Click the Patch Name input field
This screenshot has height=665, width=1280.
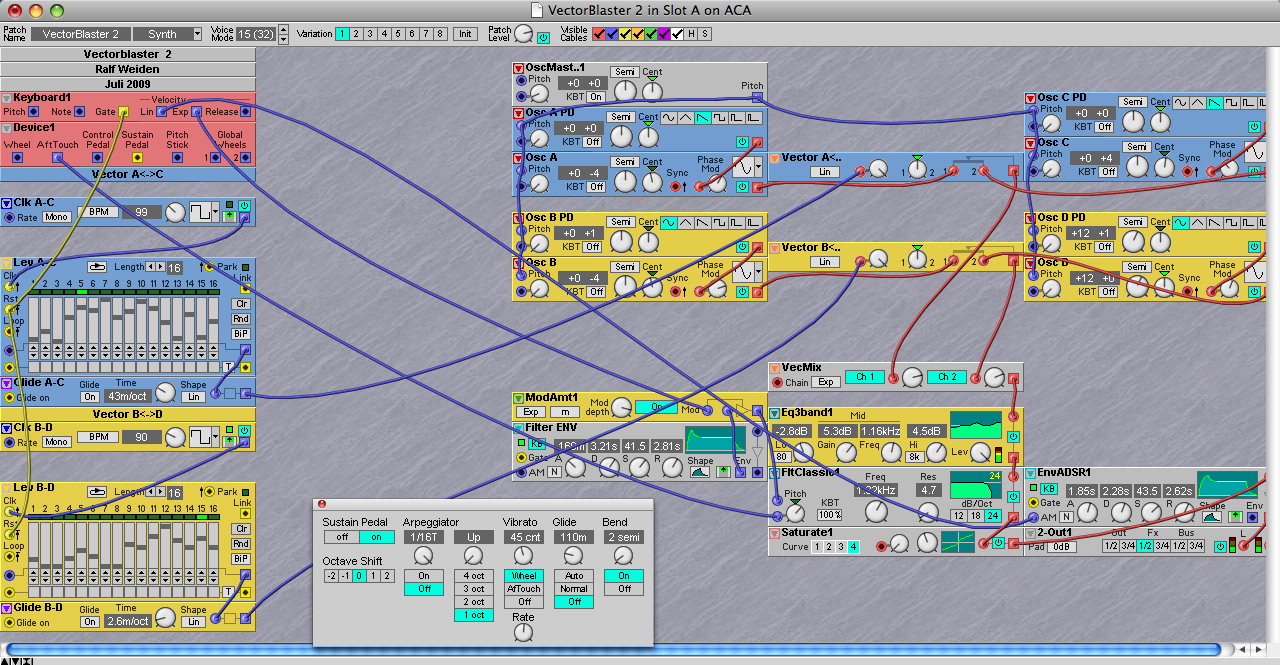[79, 34]
